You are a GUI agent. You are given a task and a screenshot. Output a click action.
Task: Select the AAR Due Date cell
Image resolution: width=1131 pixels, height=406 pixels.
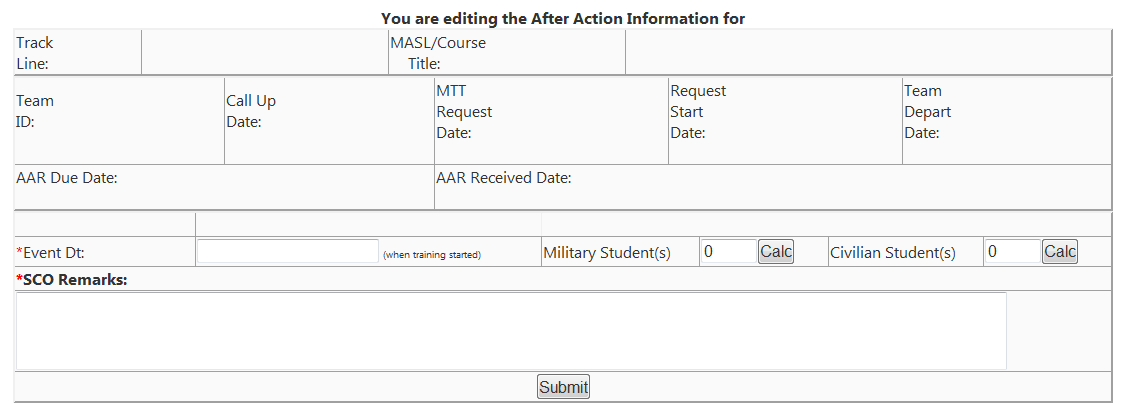point(67,178)
